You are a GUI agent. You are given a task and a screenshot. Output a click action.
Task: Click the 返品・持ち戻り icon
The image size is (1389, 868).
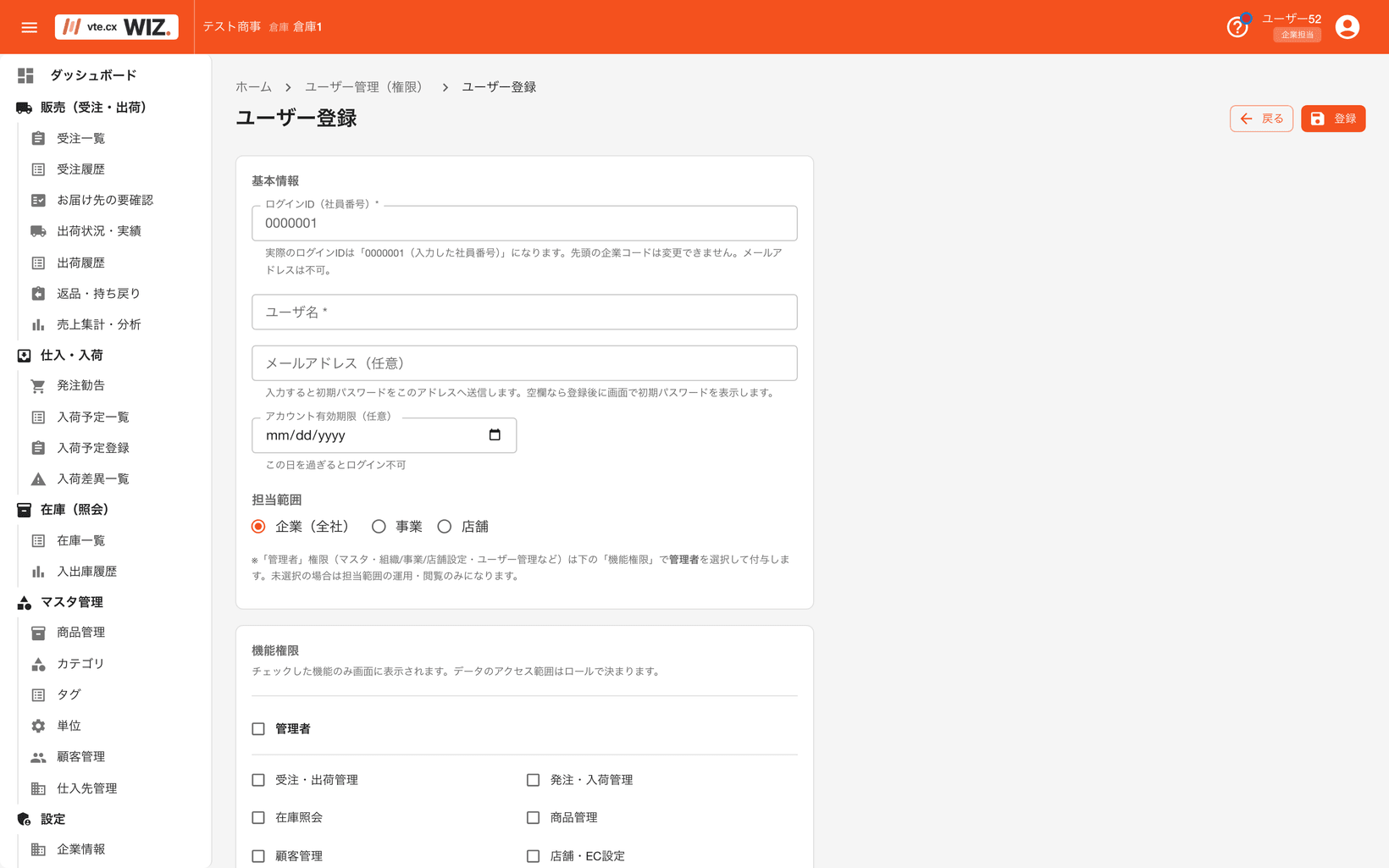(x=38, y=294)
